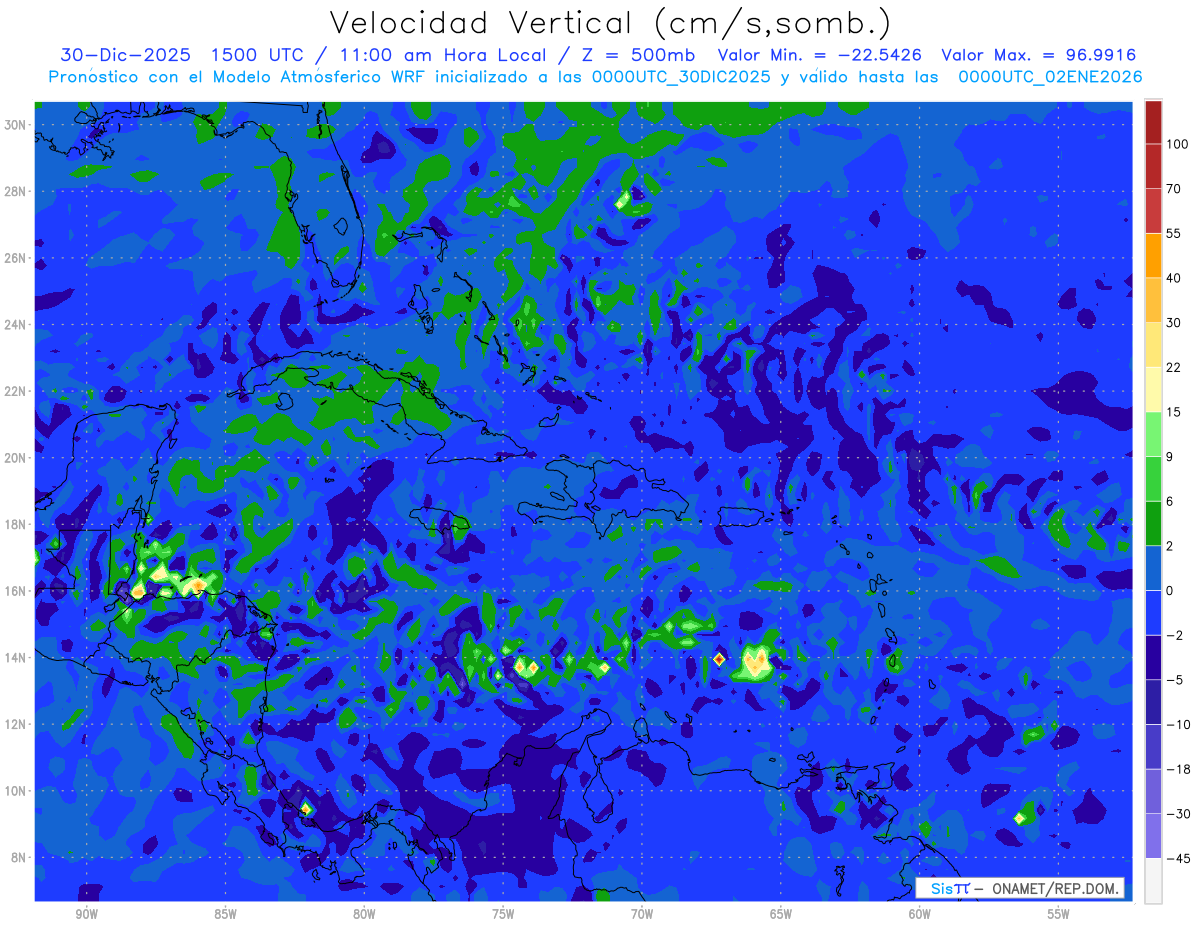Click the '85W' longitude label
Image resolution: width=1200 pixels, height=927 pixels.
pos(225,914)
